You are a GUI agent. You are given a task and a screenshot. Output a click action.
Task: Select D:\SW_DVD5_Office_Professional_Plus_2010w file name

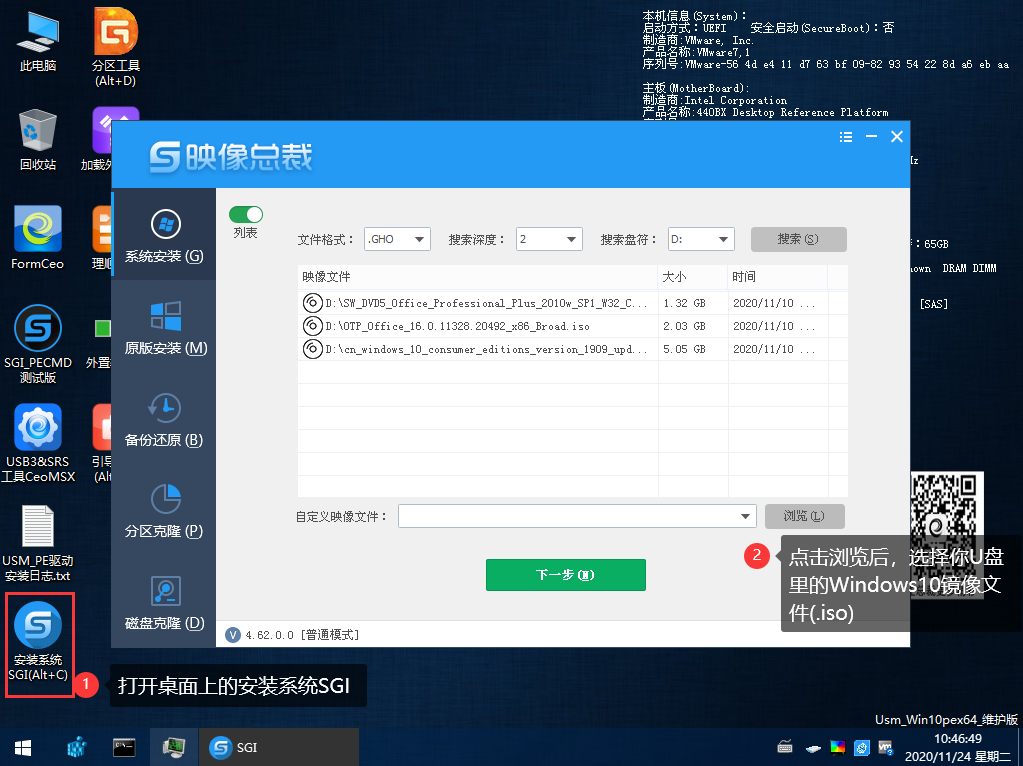[x=487, y=303]
